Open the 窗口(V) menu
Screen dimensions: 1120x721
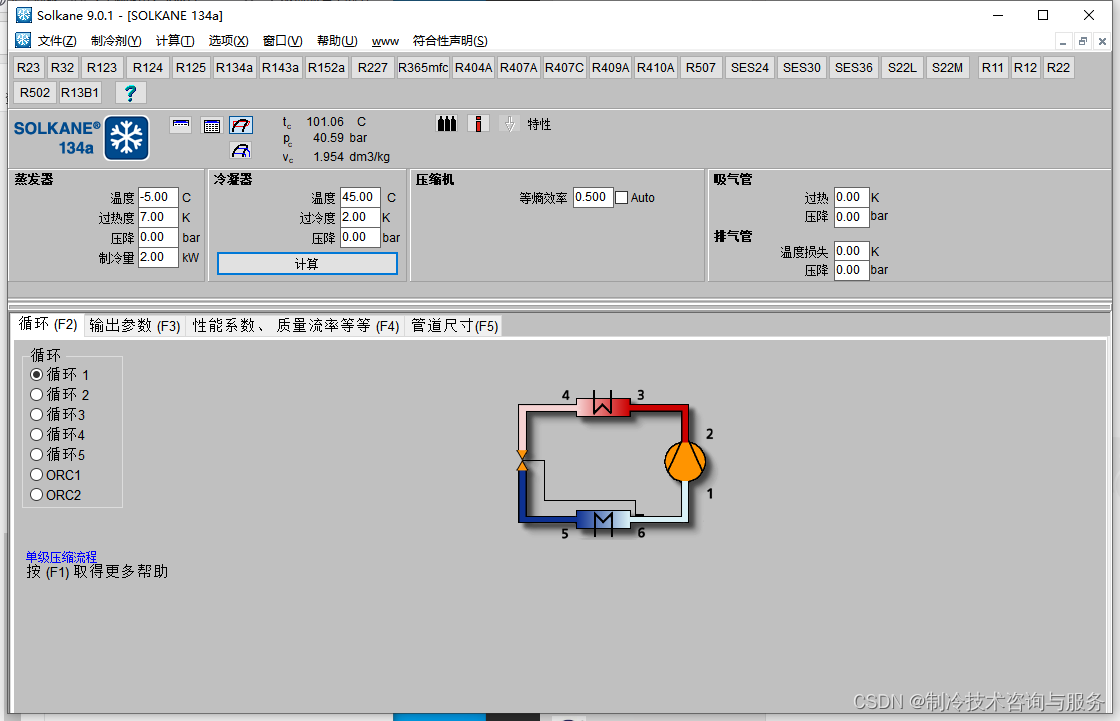coord(283,41)
